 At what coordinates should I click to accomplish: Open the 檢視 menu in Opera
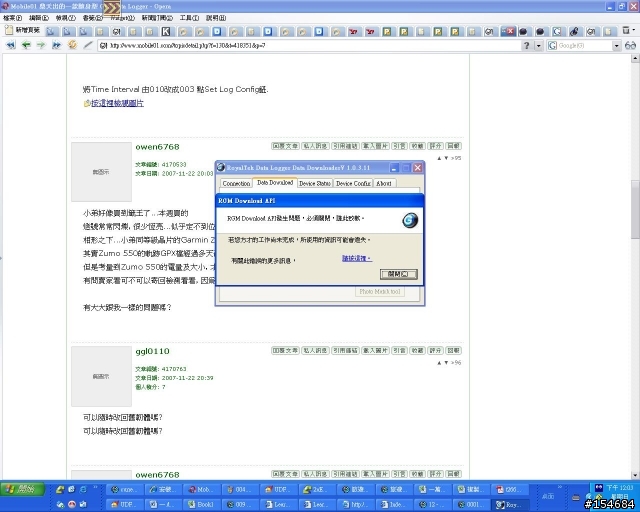click(65, 18)
